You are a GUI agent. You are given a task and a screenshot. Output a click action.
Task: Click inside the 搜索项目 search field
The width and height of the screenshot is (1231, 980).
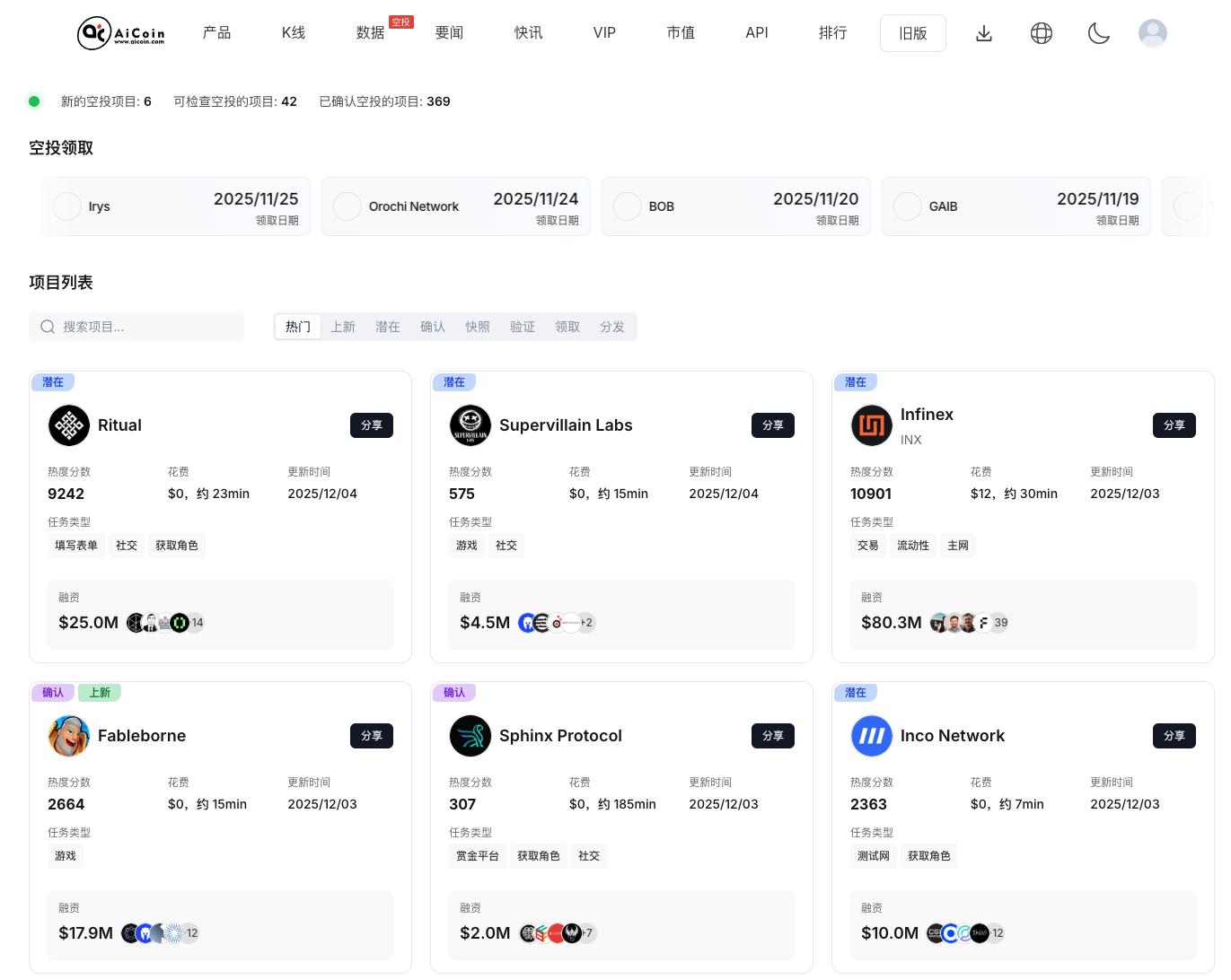pos(135,327)
